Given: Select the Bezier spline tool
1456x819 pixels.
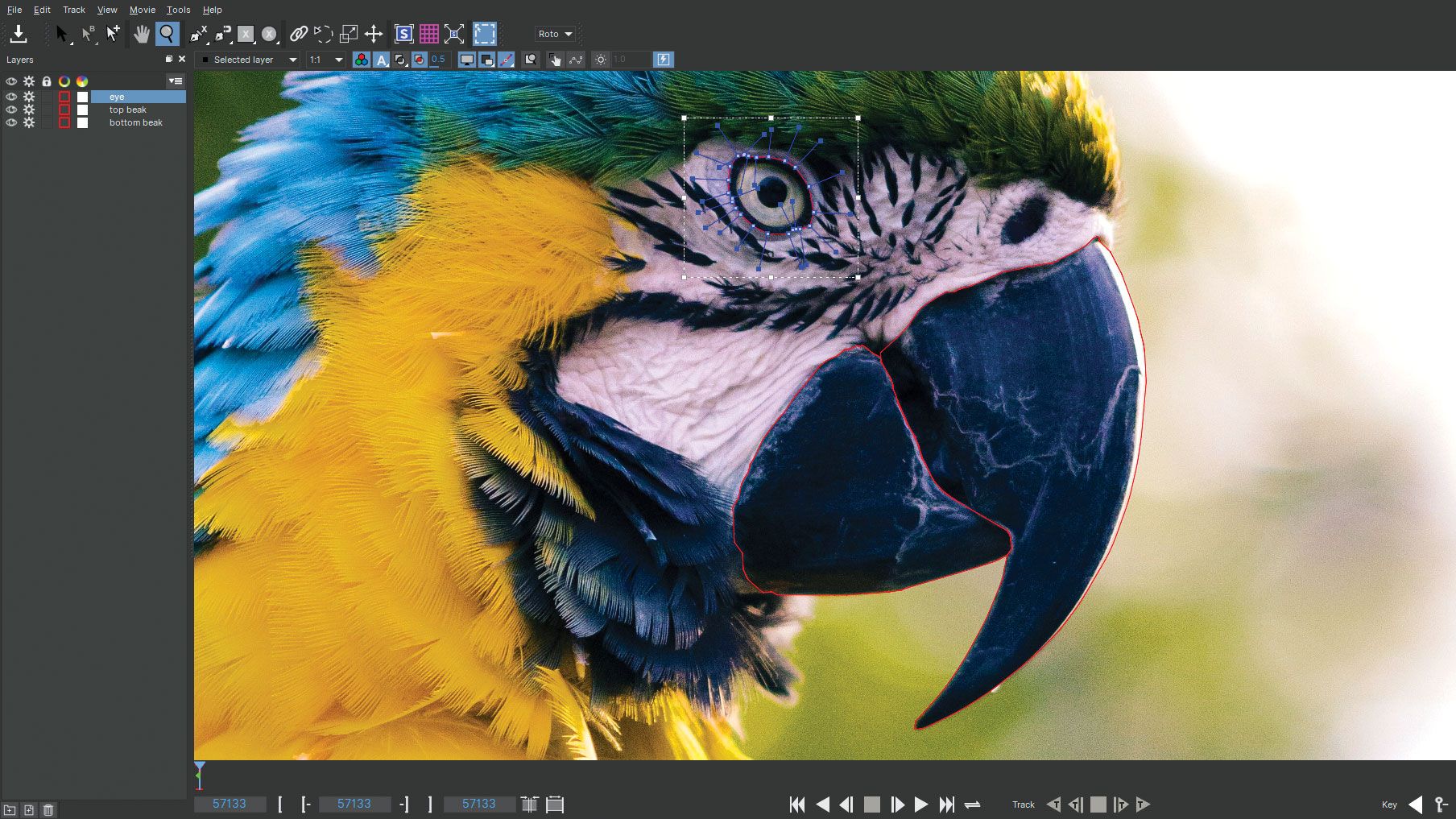Looking at the screenshot, I should click(x=221, y=34).
